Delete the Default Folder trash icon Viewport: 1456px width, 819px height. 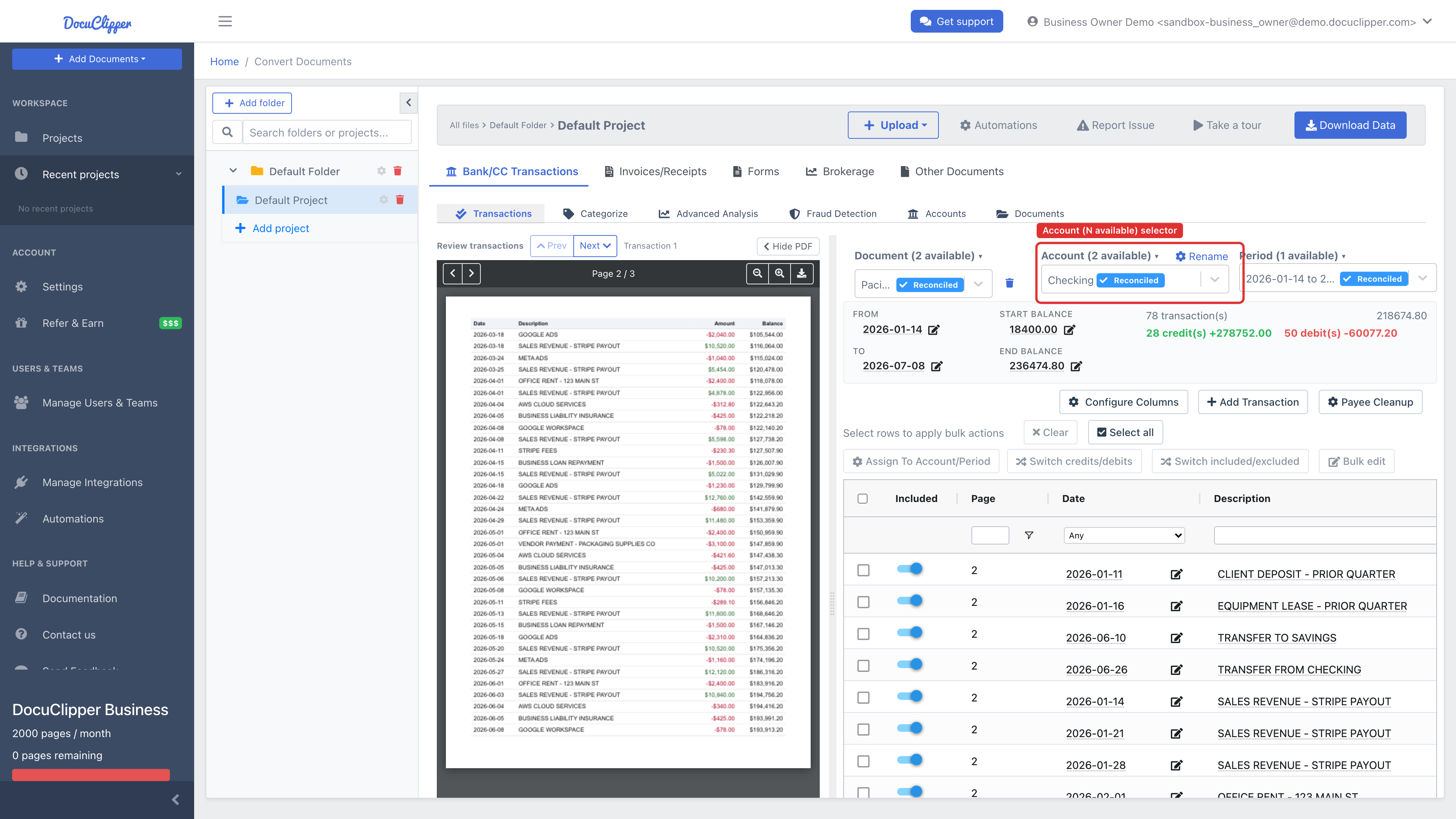pyautogui.click(x=397, y=171)
